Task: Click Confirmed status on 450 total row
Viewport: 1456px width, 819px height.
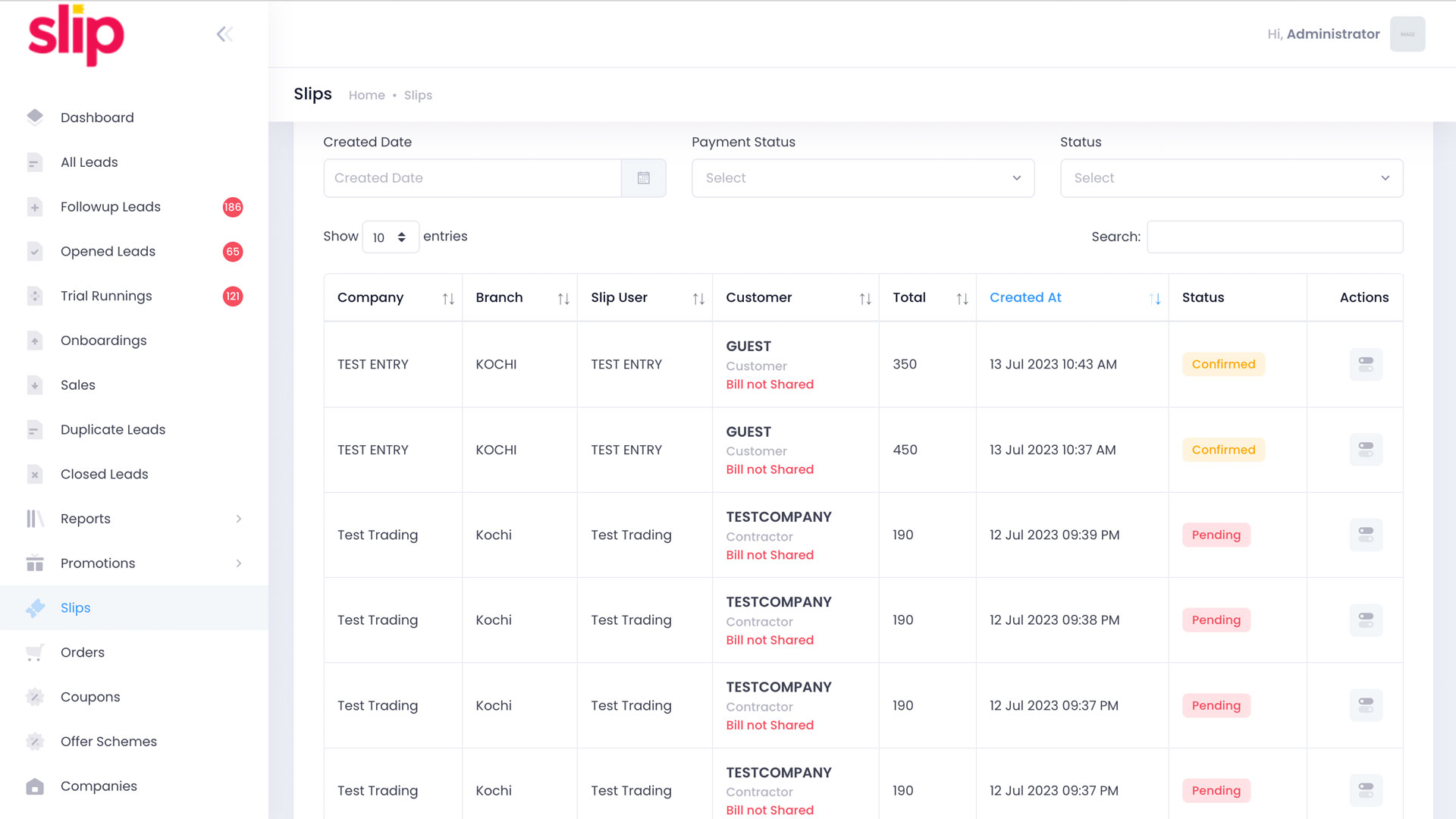Action: coord(1223,450)
